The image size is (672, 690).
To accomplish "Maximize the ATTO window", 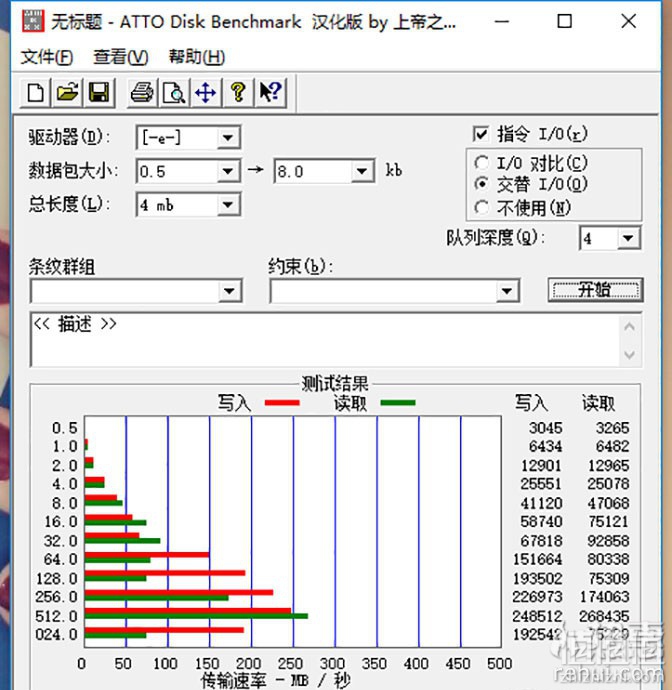I will pyautogui.click(x=565, y=21).
